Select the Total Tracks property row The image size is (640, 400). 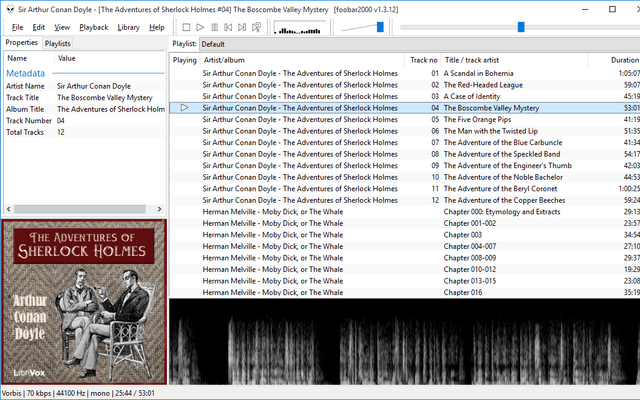pos(85,132)
